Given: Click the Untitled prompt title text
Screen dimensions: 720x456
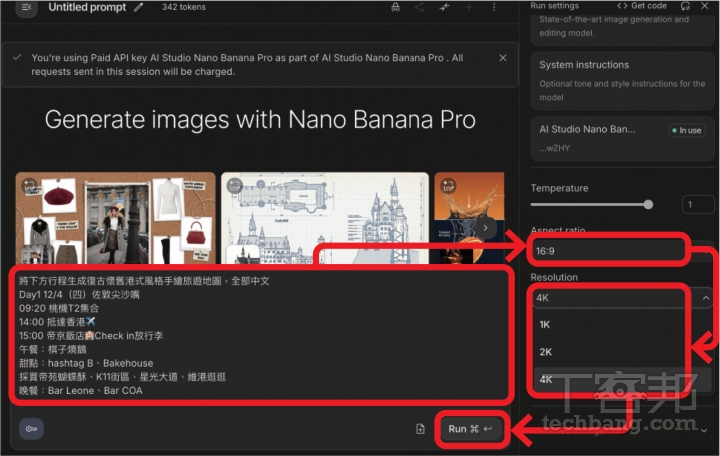Looking at the screenshot, I should click(x=87, y=7).
